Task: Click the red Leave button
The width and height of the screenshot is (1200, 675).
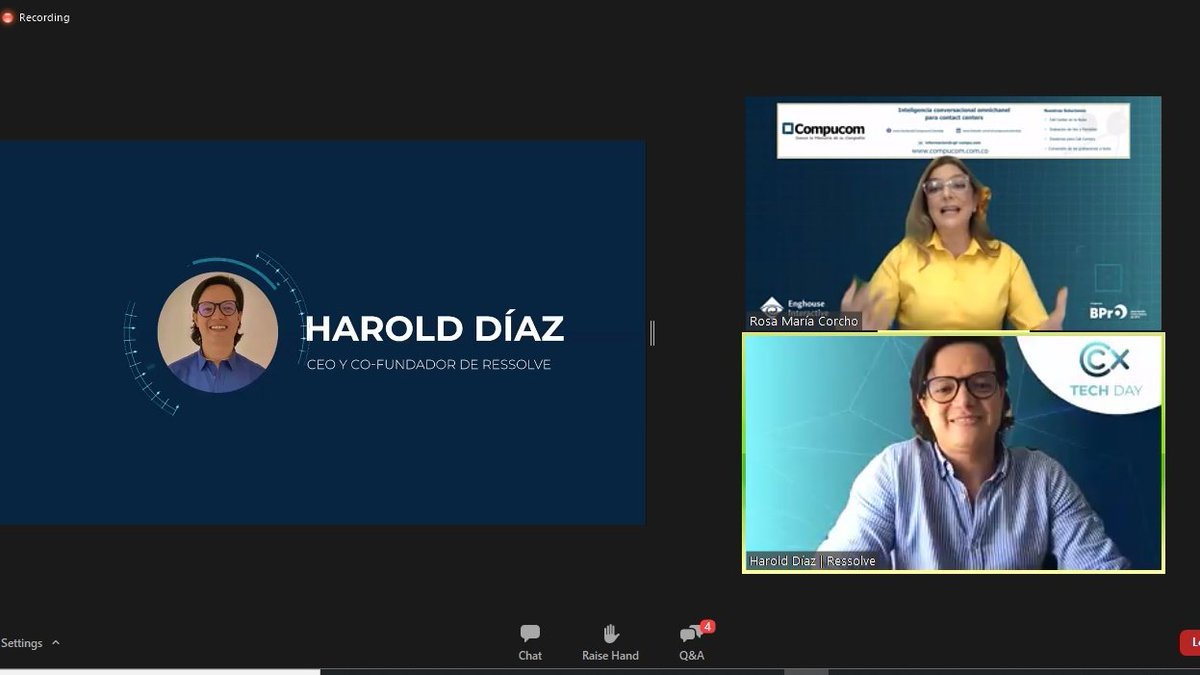Action: [1192, 642]
